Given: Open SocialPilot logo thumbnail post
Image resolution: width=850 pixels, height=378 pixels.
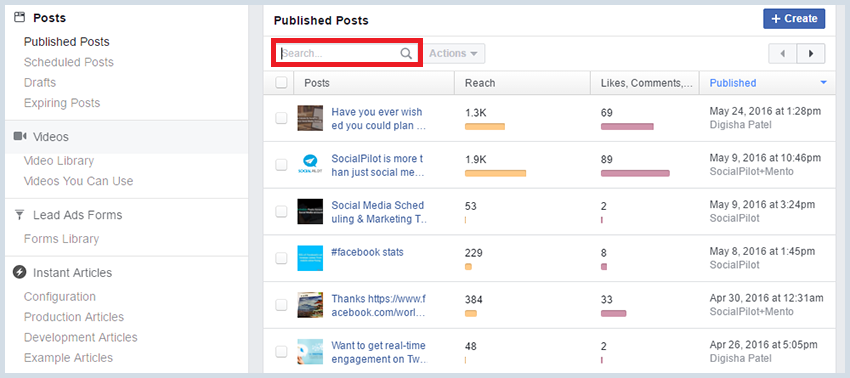Looking at the screenshot, I should point(310,164).
